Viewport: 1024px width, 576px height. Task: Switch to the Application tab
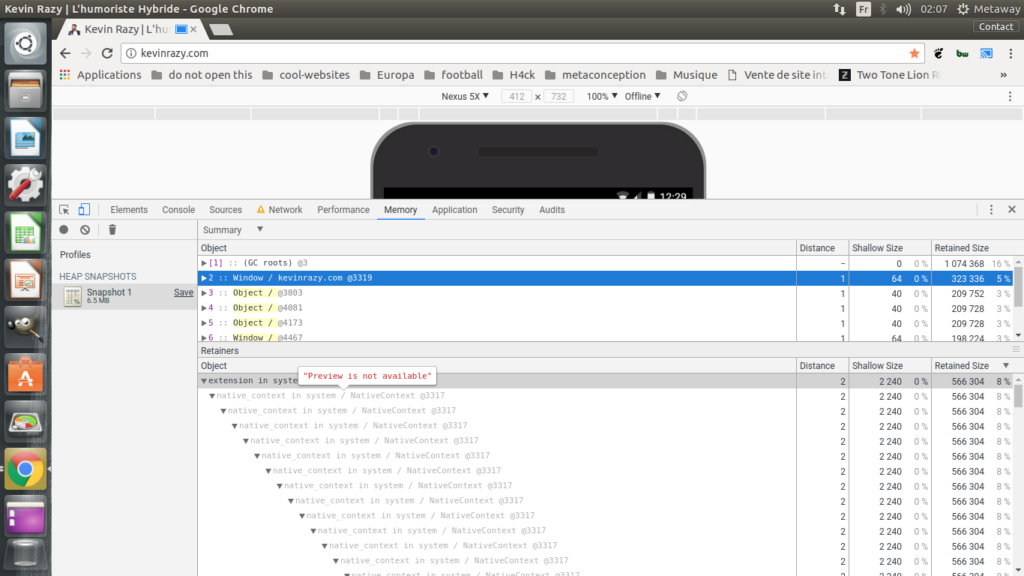point(455,210)
